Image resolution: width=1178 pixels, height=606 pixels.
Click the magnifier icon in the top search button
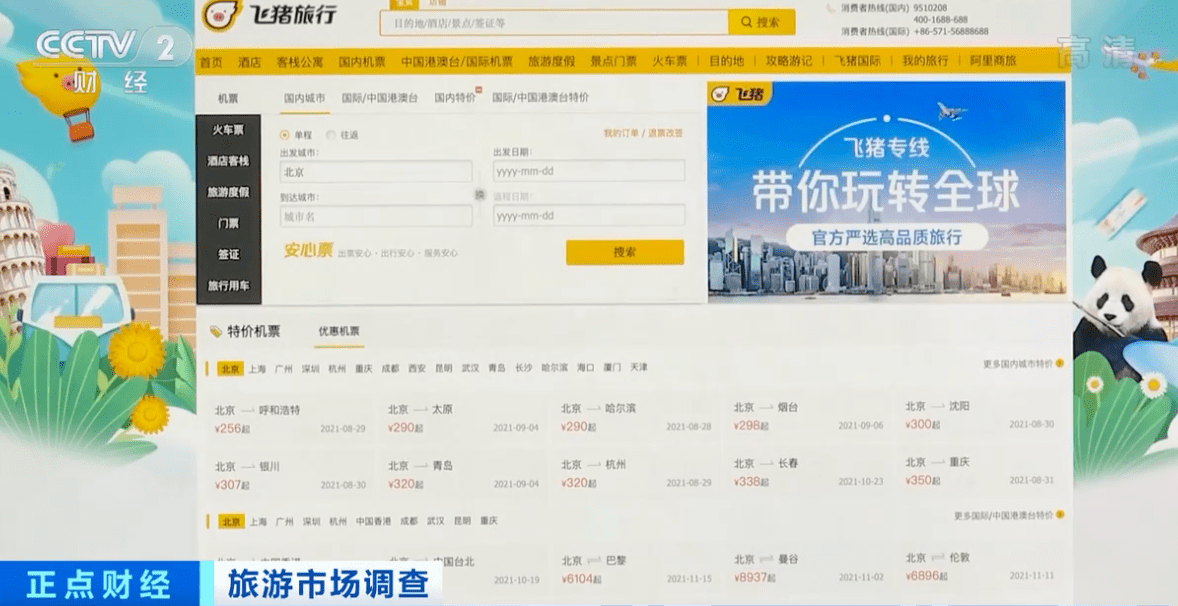click(x=746, y=23)
